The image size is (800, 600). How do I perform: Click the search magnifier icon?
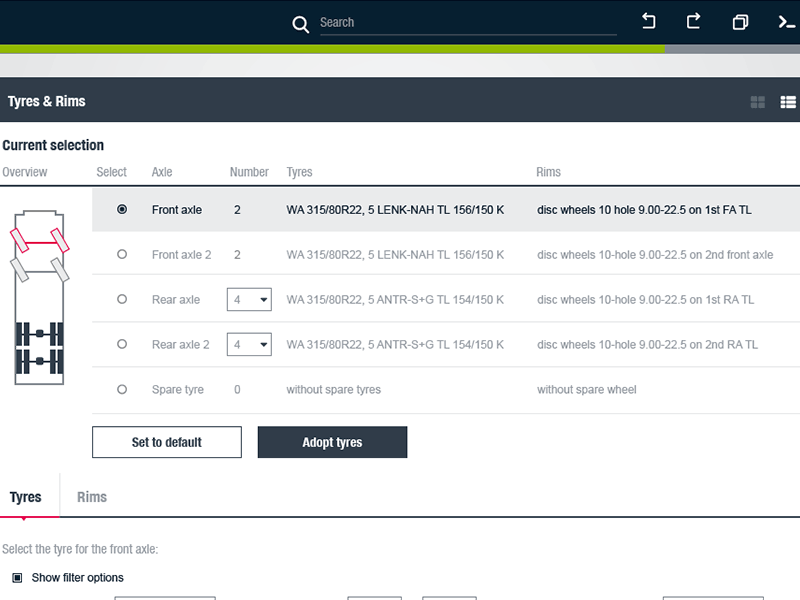click(x=301, y=24)
